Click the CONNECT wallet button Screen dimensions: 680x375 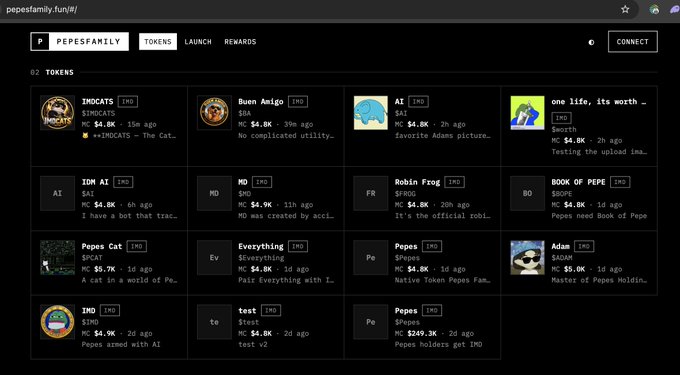[x=633, y=42]
